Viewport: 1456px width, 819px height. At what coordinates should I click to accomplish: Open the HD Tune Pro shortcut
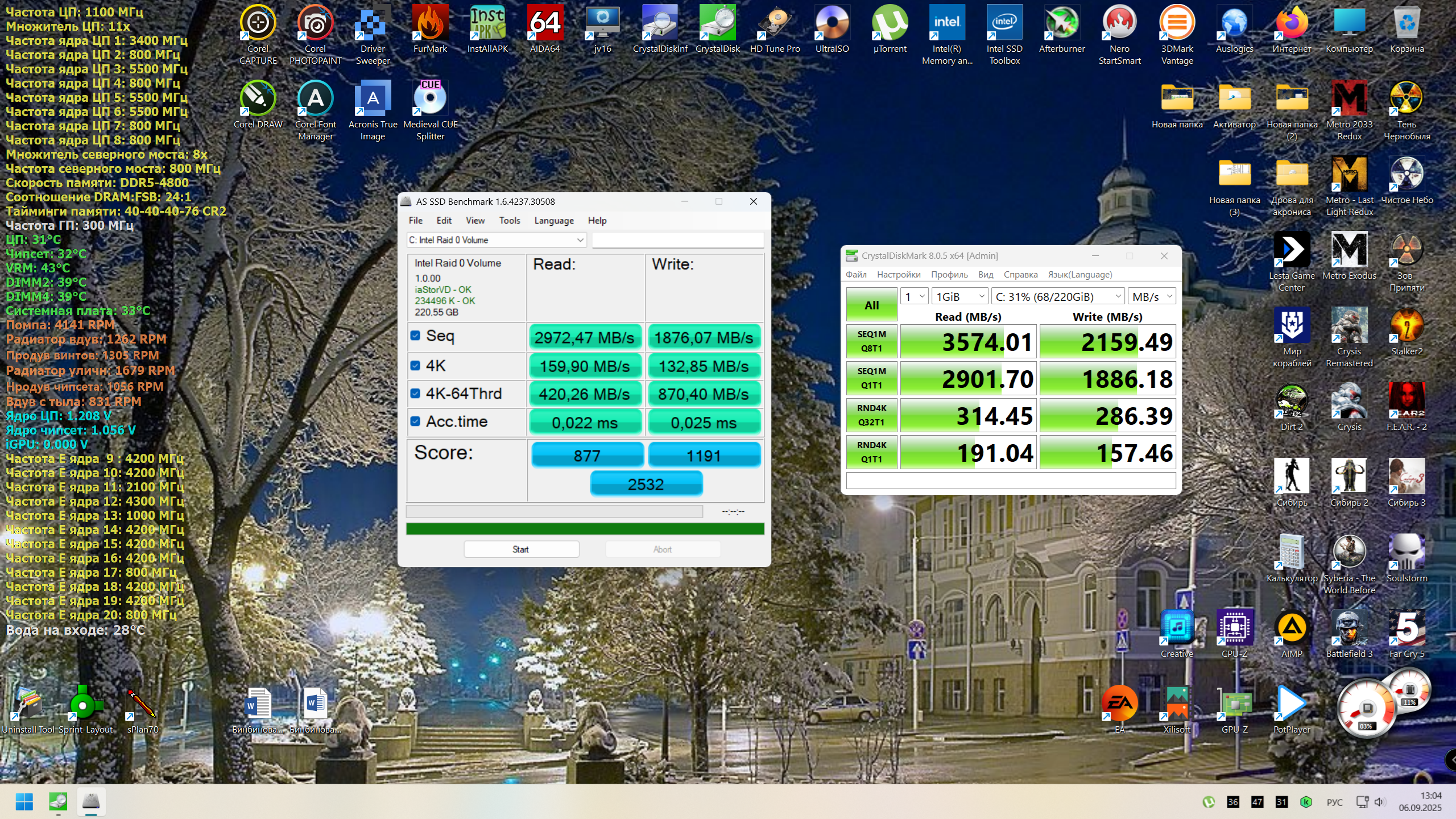click(775, 24)
